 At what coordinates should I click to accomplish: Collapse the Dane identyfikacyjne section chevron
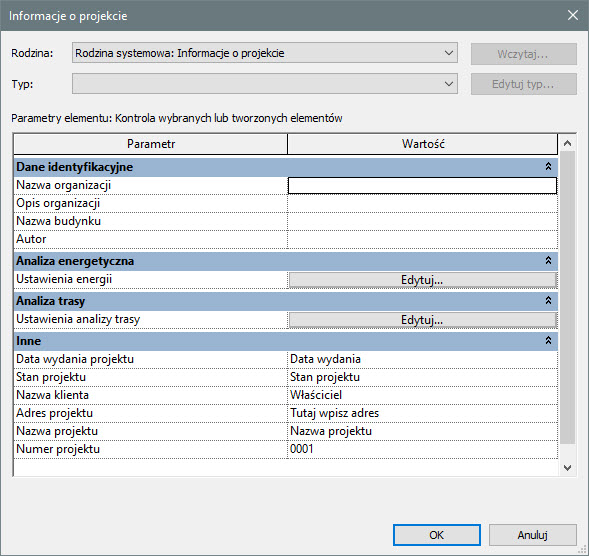(548, 166)
